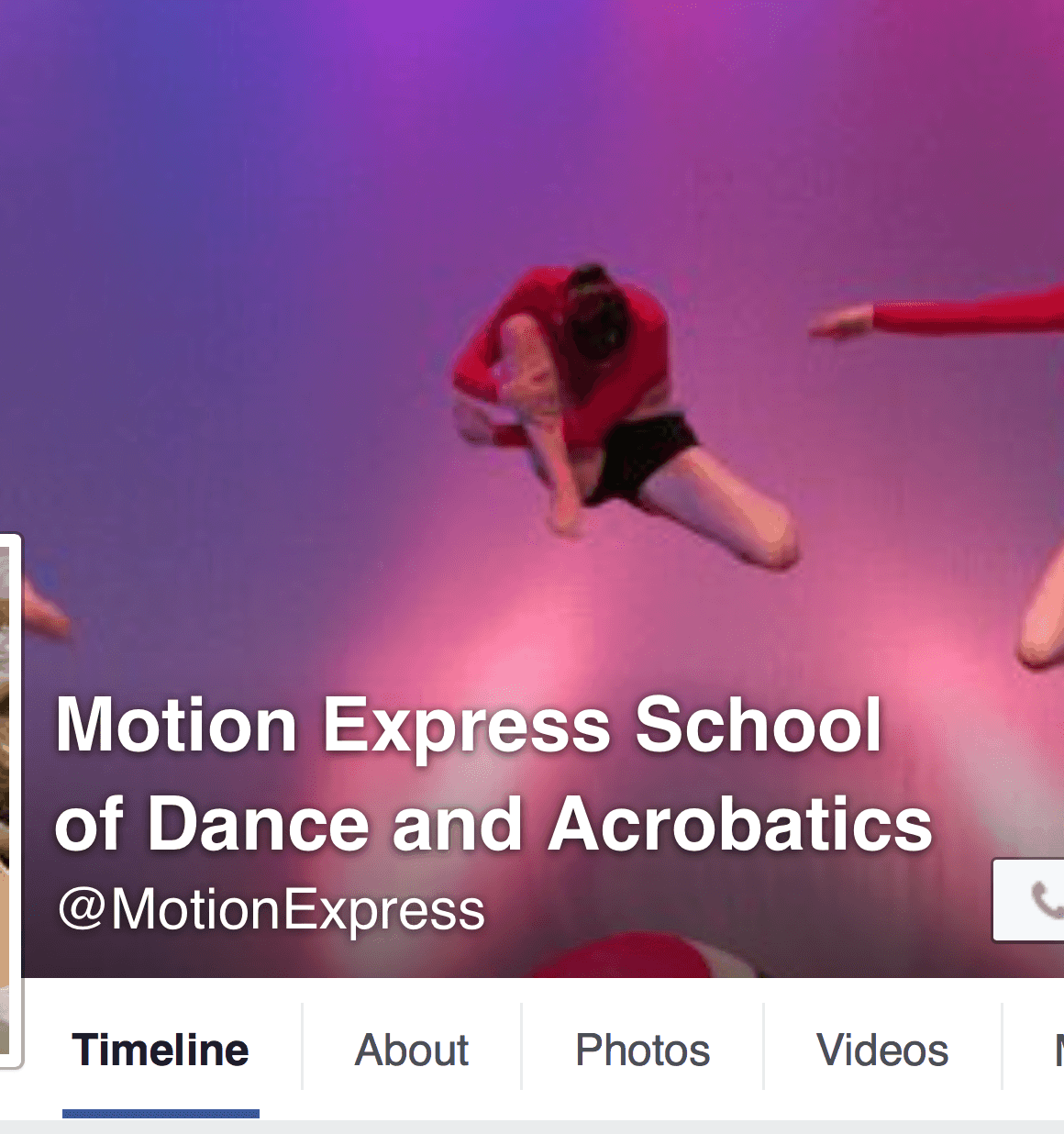
Task: Click the word "School" in page title
Action: [759, 725]
